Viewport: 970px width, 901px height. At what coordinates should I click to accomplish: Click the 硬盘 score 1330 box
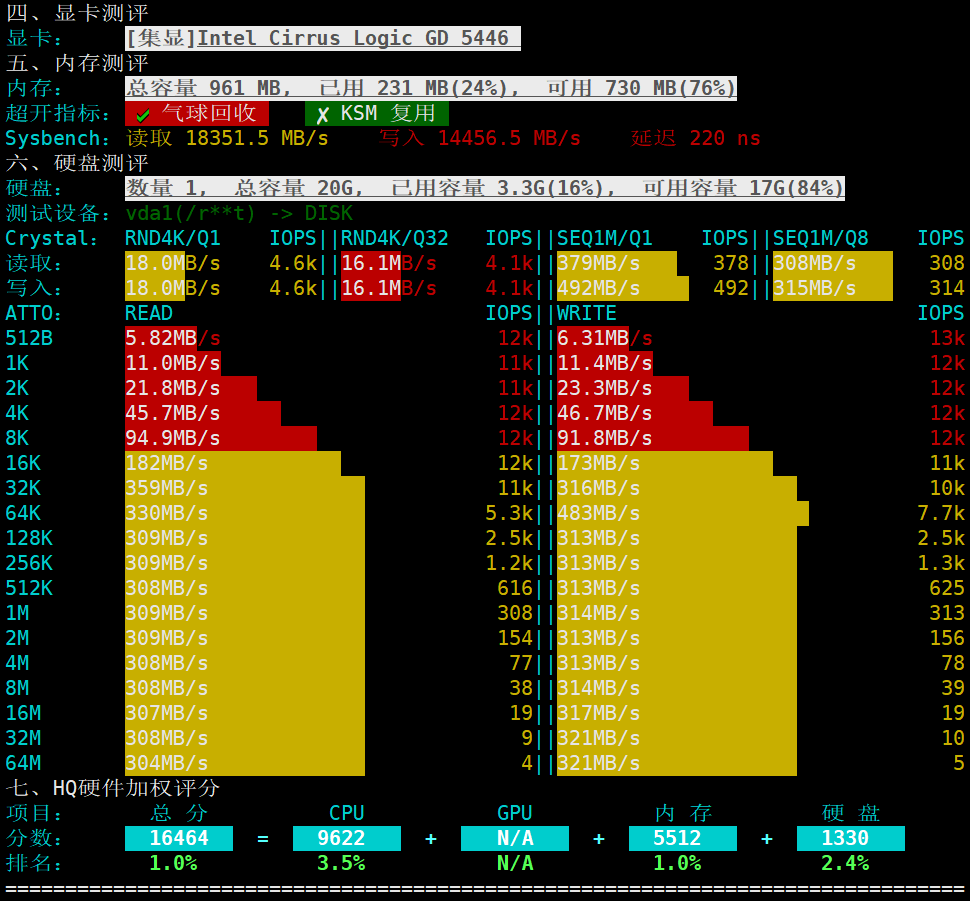coord(851,838)
